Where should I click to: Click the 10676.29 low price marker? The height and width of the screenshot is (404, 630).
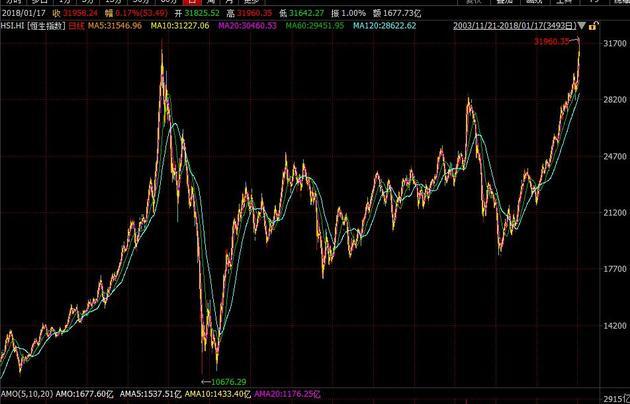[228, 381]
